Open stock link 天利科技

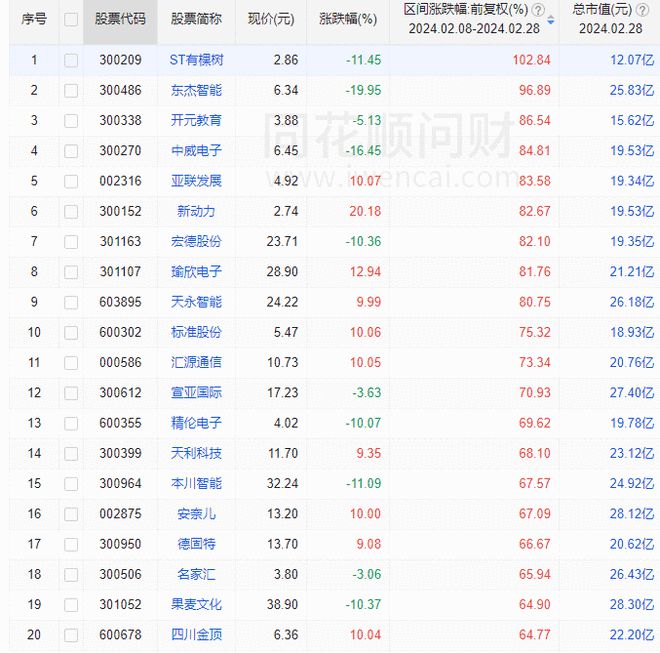pos(196,453)
